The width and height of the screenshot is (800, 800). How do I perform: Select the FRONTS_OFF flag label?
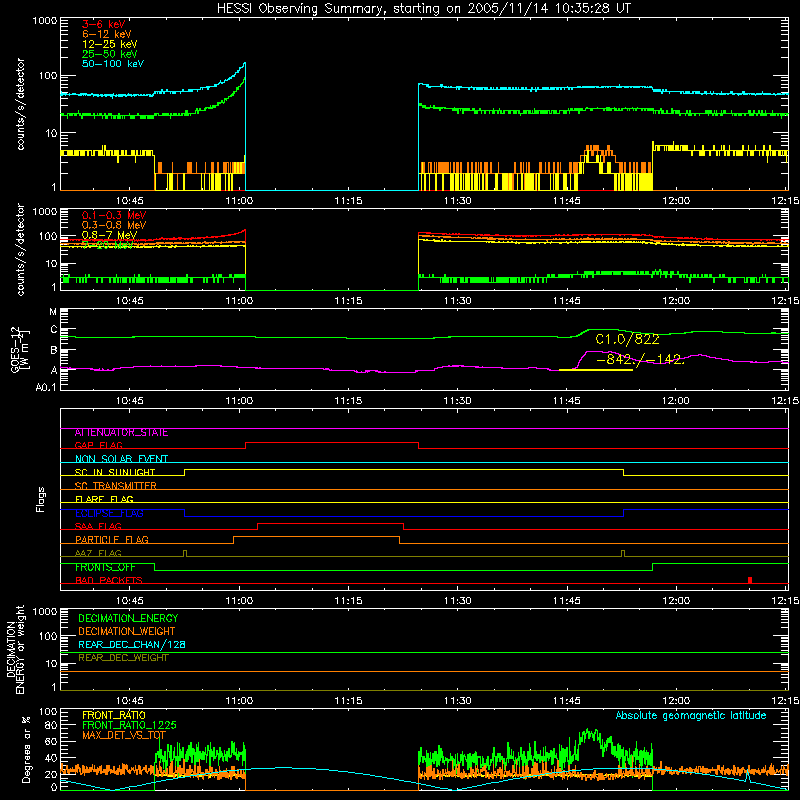coord(105,567)
